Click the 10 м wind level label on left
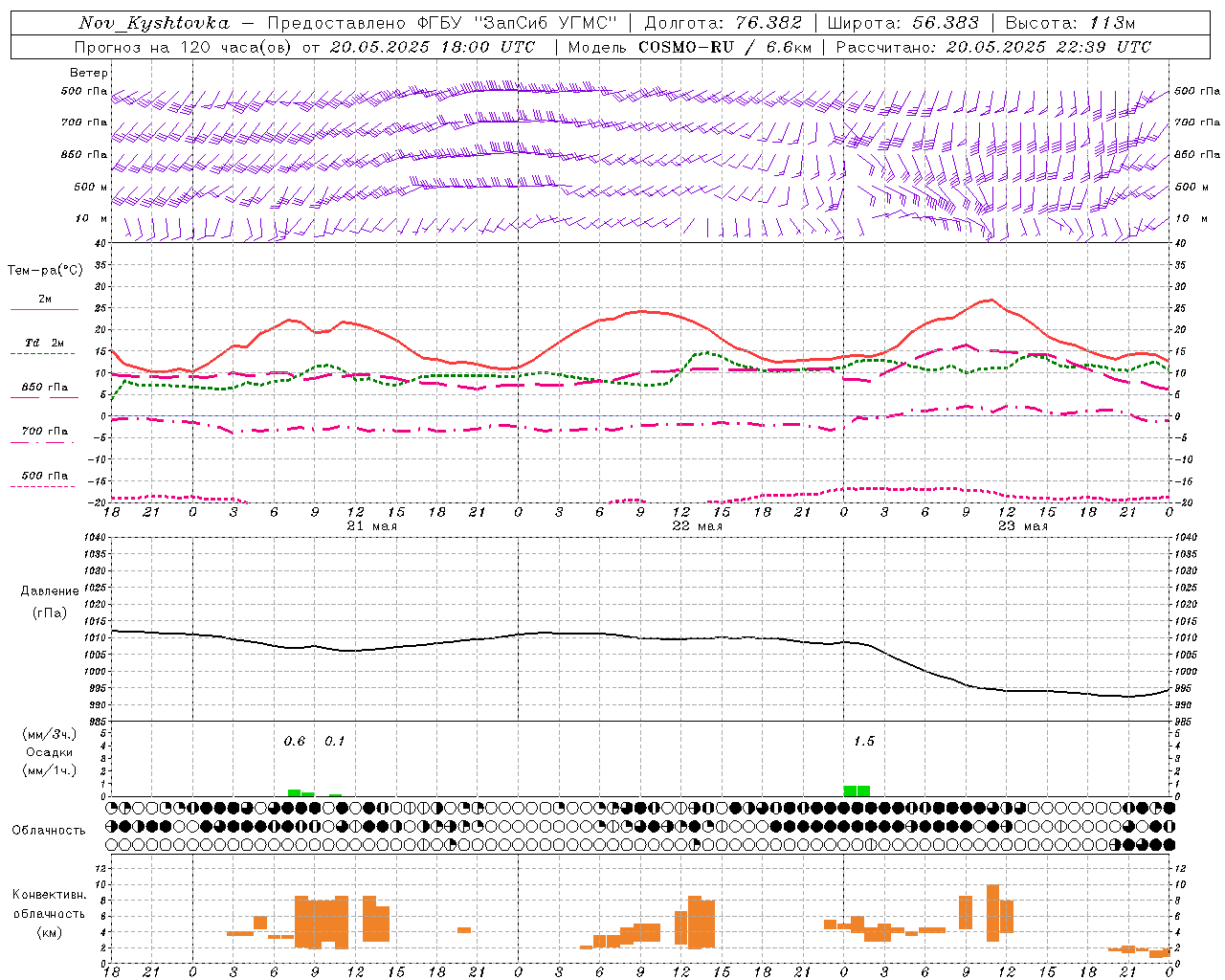The image size is (1225, 980). (91, 219)
